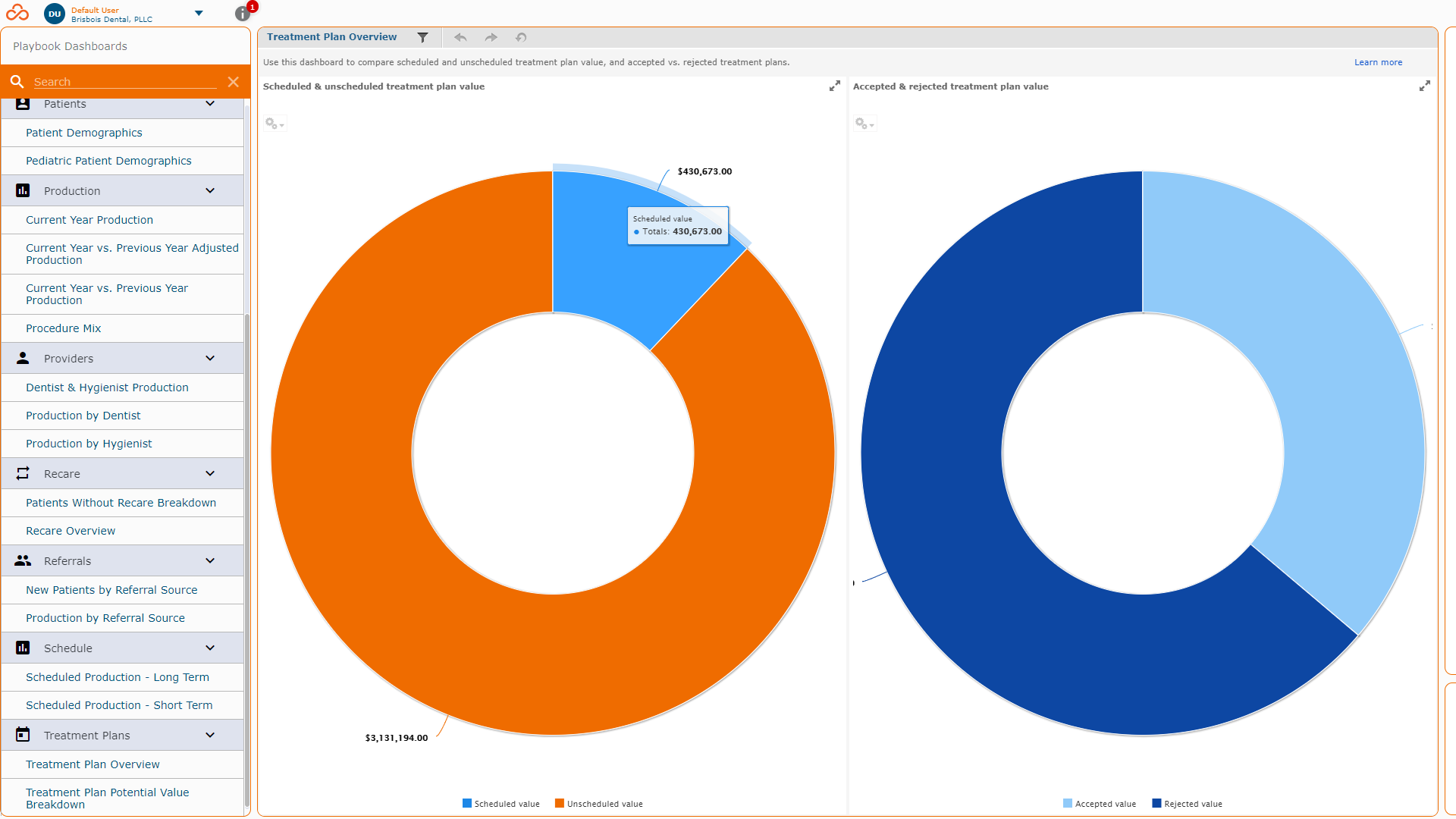1456x819 pixels.
Task: Open the Default User account dropdown
Action: pyautogui.click(x=199, y=14)
